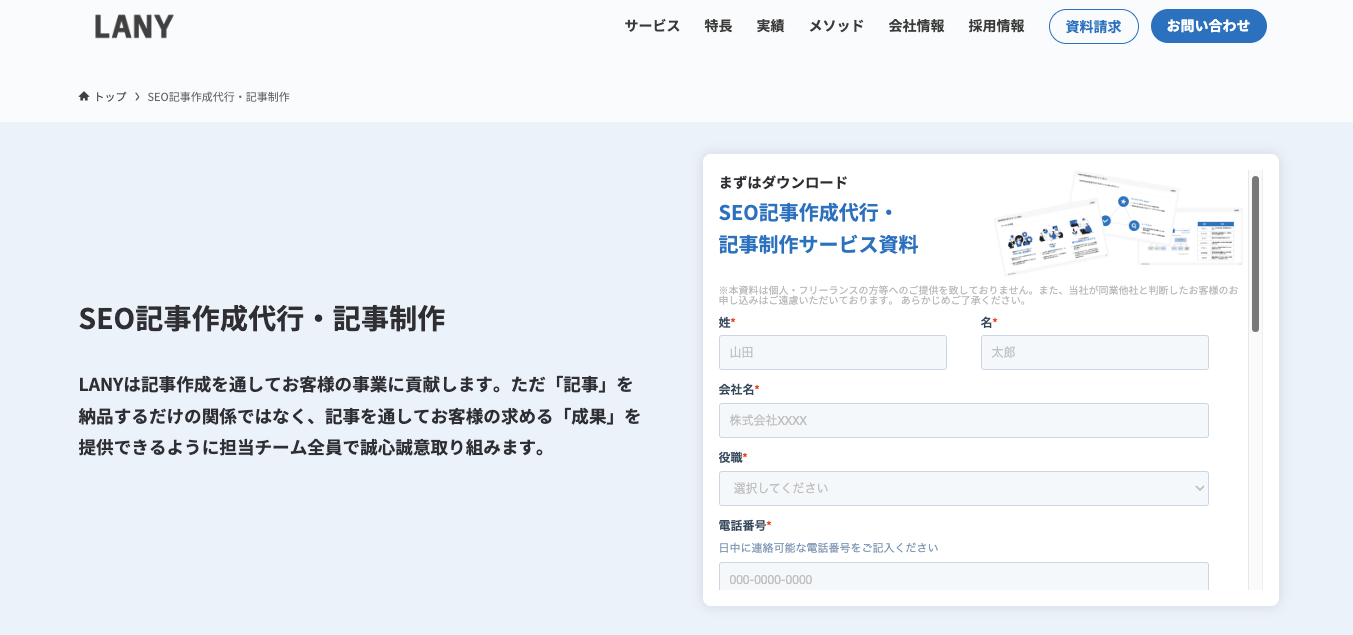1353x635 pixels.
Task: Click the LANY logo in the header
Action: coord(134,26)
